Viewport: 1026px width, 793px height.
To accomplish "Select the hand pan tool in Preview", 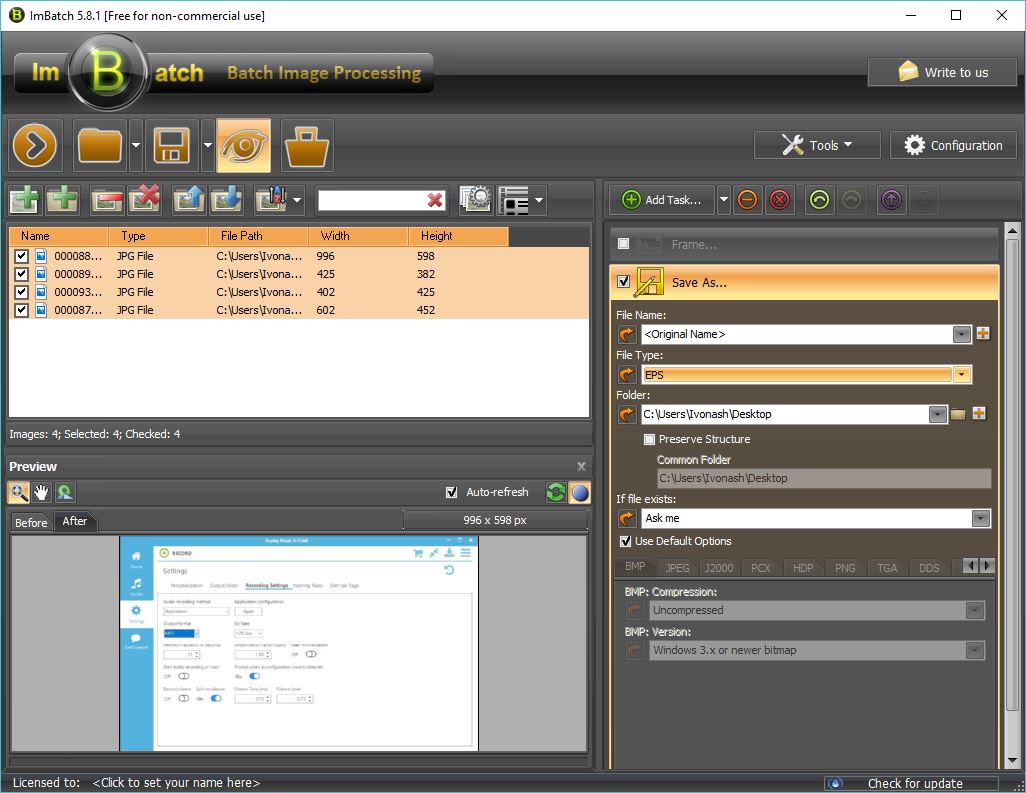I will [x=42, y=492].
